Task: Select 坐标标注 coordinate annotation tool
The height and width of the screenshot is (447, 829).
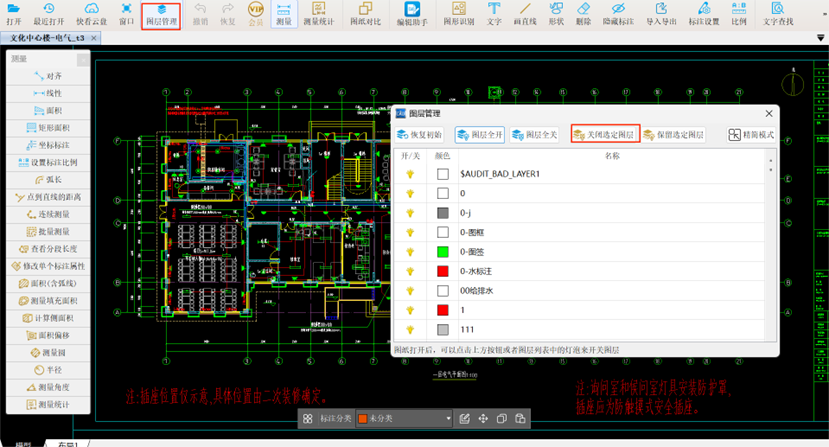Action: coord(48,145)
